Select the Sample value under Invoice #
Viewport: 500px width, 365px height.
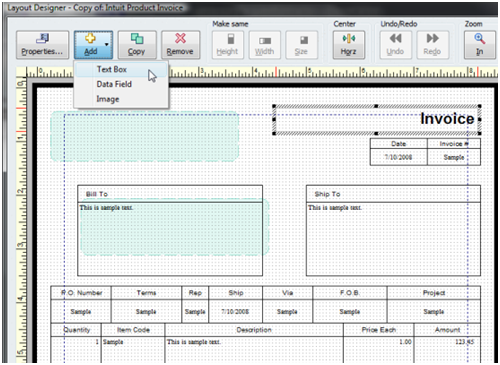[x=454, y=157]
